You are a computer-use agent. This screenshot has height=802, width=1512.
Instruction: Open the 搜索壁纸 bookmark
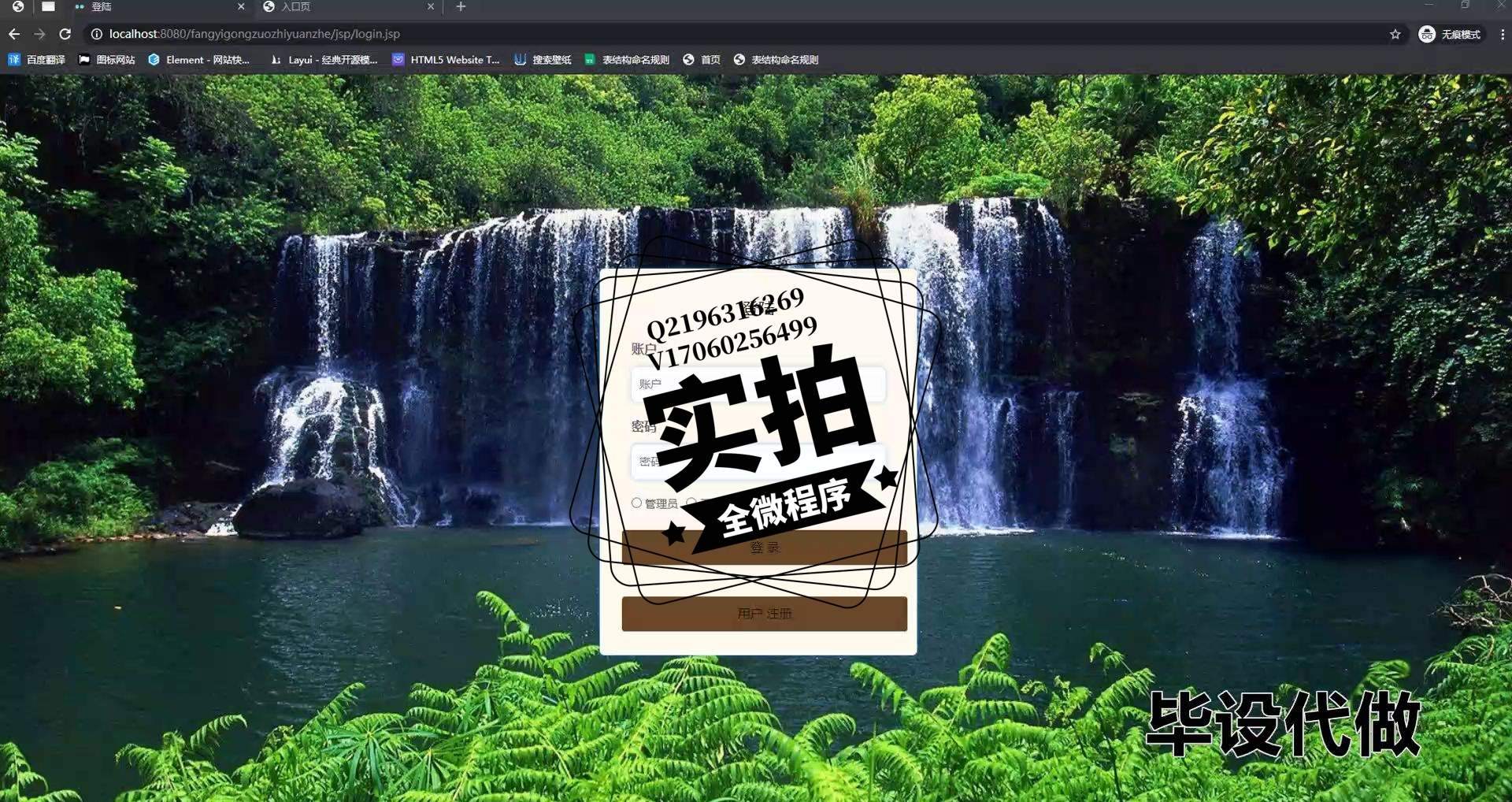(x=543, y=60)
